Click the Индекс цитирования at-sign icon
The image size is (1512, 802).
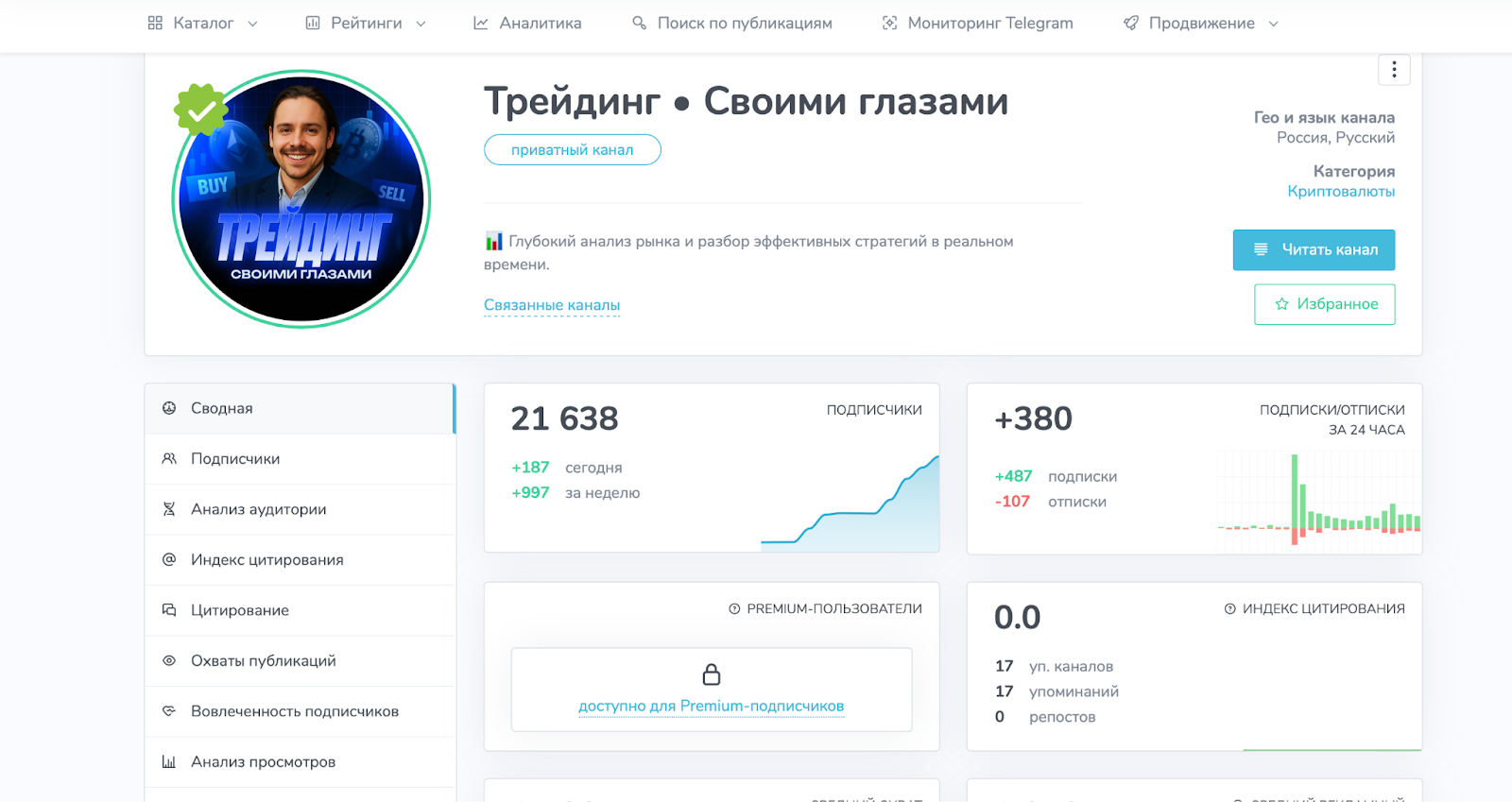coord(169,559)
